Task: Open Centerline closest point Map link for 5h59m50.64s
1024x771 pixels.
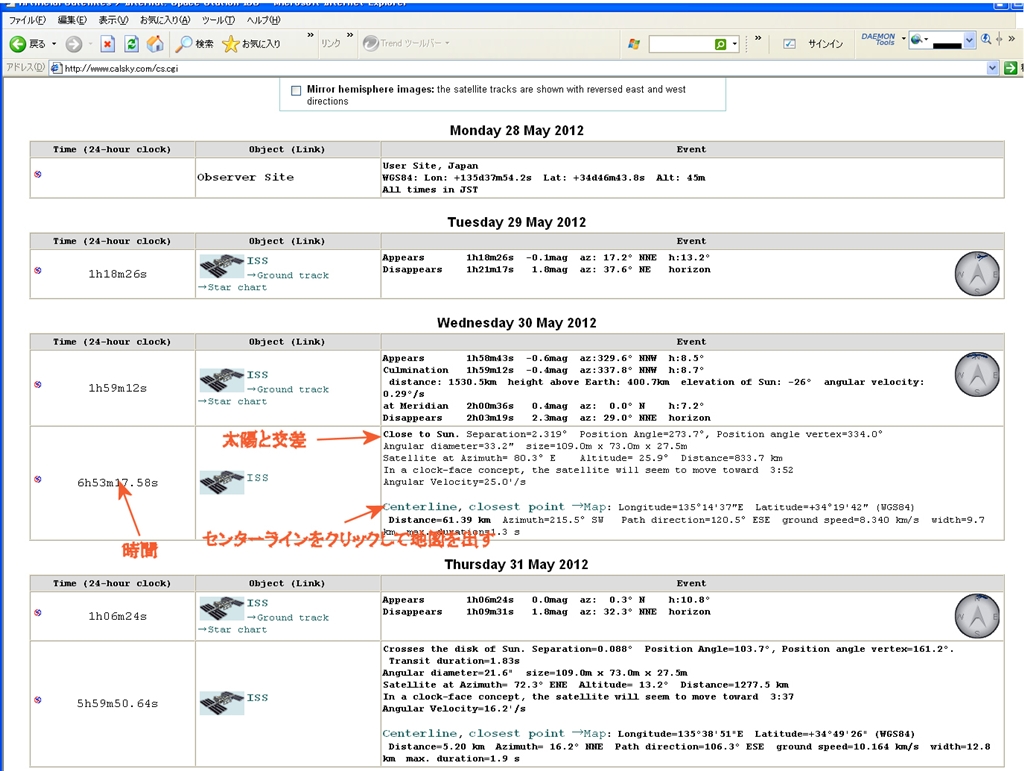Action: click(x=495, y=734)
